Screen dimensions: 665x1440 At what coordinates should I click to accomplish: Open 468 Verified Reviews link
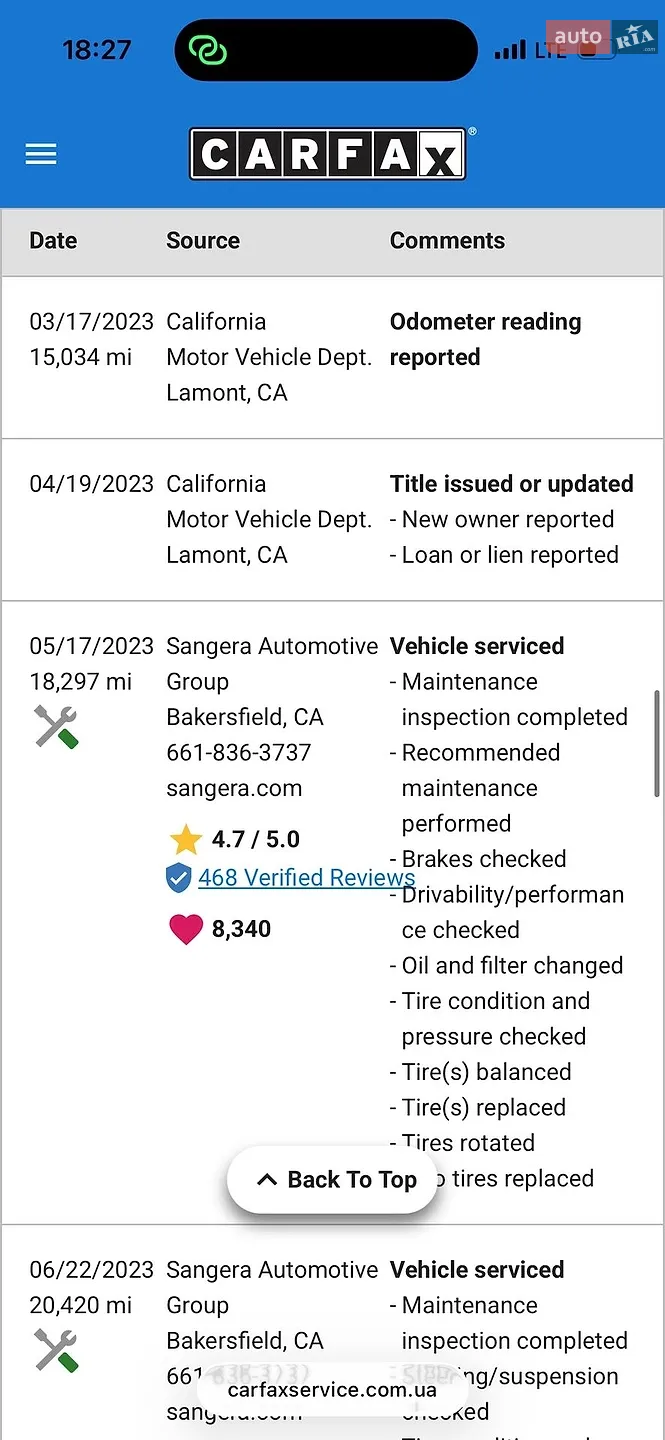click(x=306, y=877)
